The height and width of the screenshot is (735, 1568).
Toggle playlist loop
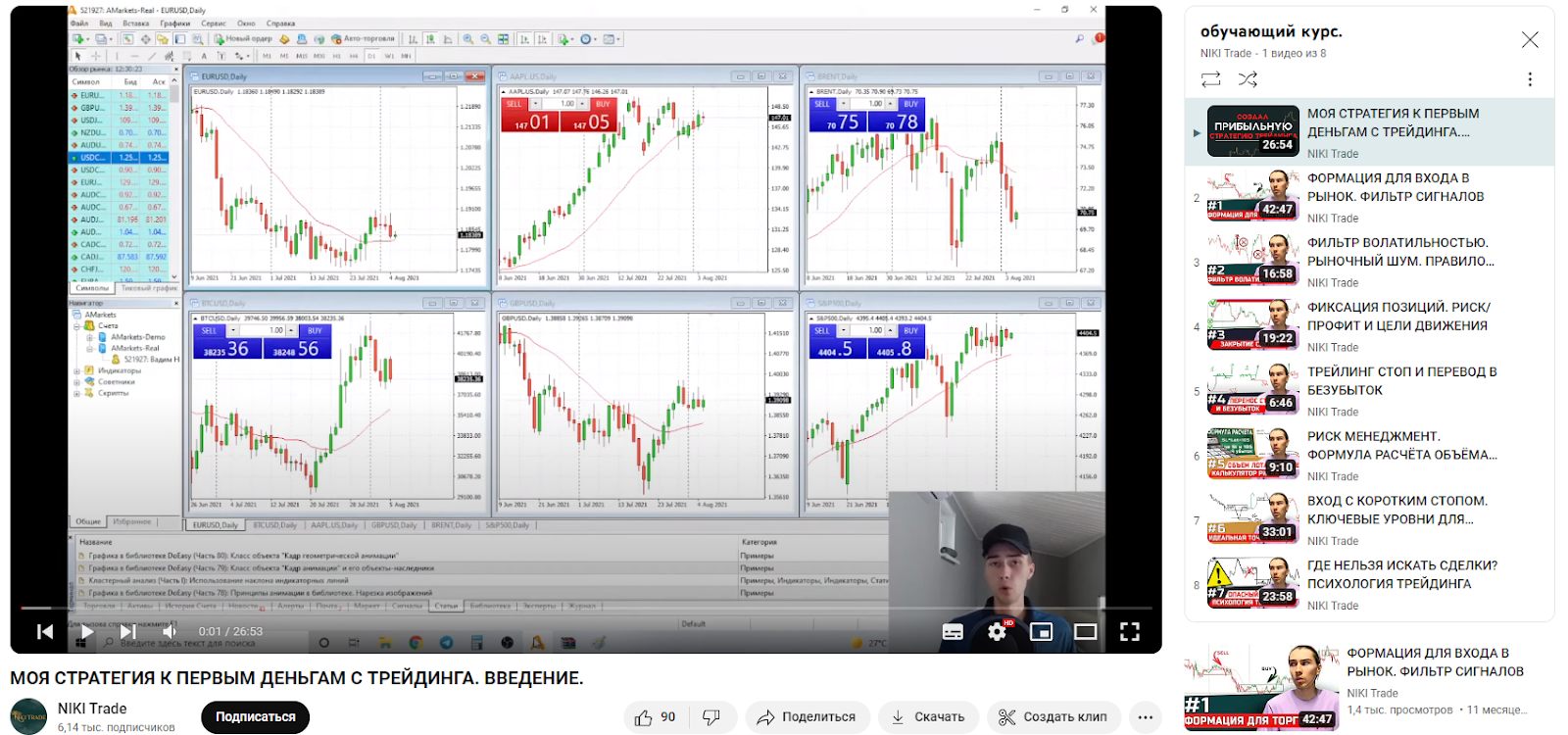tap(1211, 79)
